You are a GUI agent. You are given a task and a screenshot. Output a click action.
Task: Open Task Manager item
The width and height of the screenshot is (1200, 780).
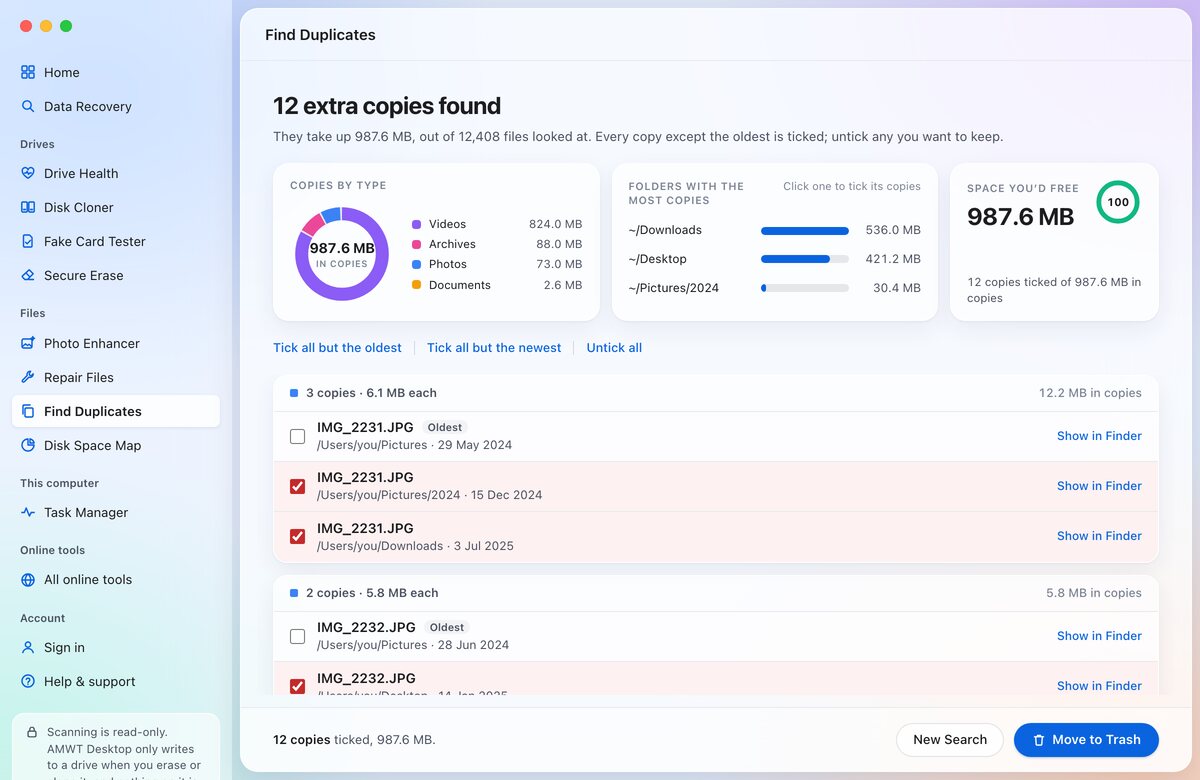click(116, 512)
